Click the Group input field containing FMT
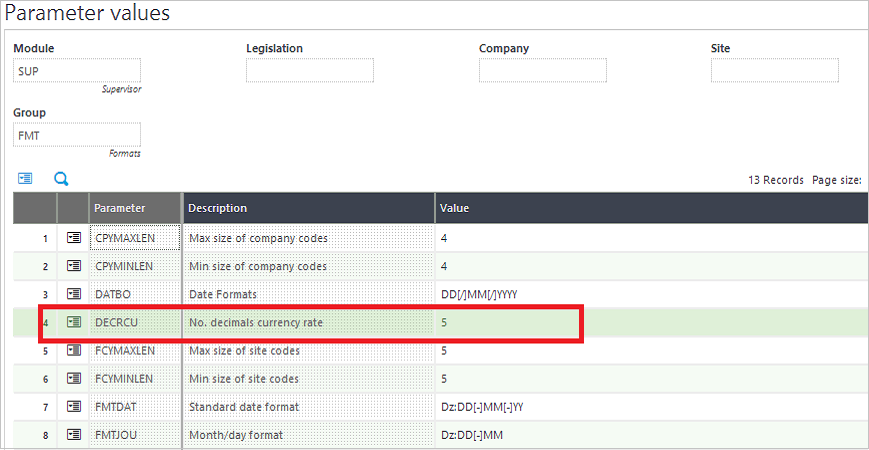Image resolution: width=869 pixels, height=450 pixels. [77, 135]
